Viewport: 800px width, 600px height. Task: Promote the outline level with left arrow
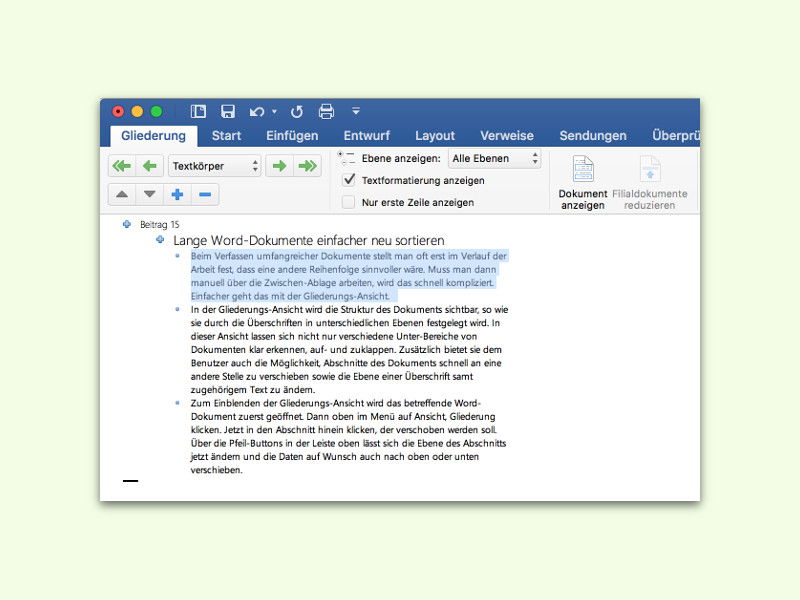click(x=149, y=166)
